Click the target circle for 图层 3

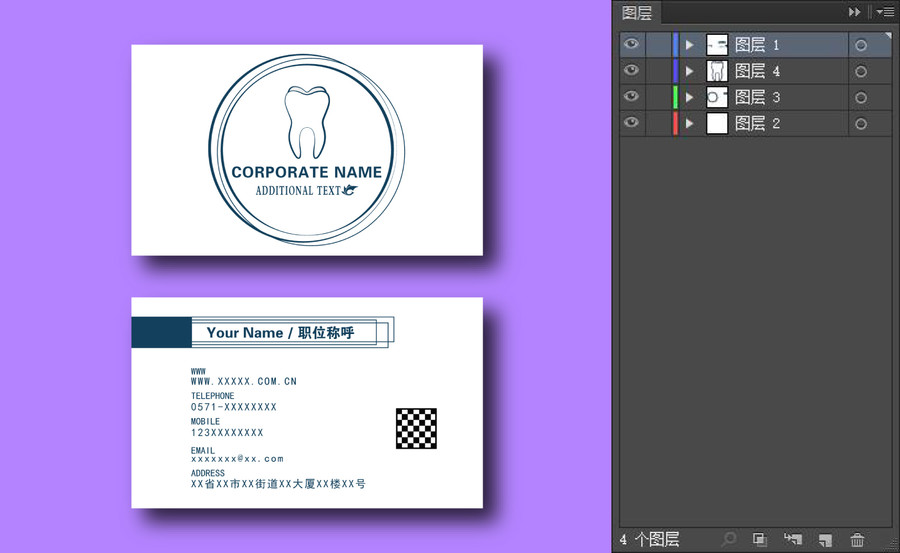(x=860, y=97)
